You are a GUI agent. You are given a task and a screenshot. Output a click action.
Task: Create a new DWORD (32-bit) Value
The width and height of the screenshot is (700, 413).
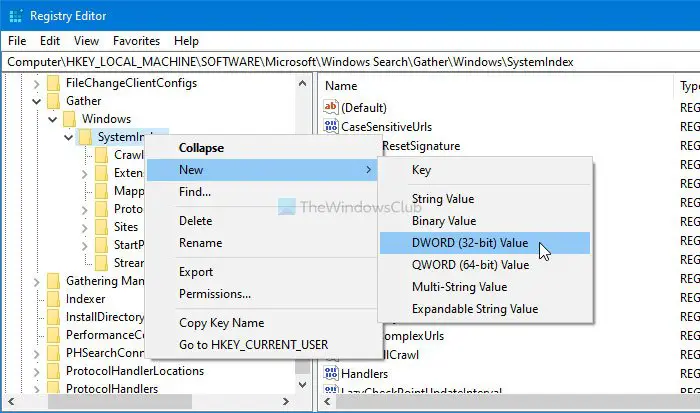[x=485, y=242]
